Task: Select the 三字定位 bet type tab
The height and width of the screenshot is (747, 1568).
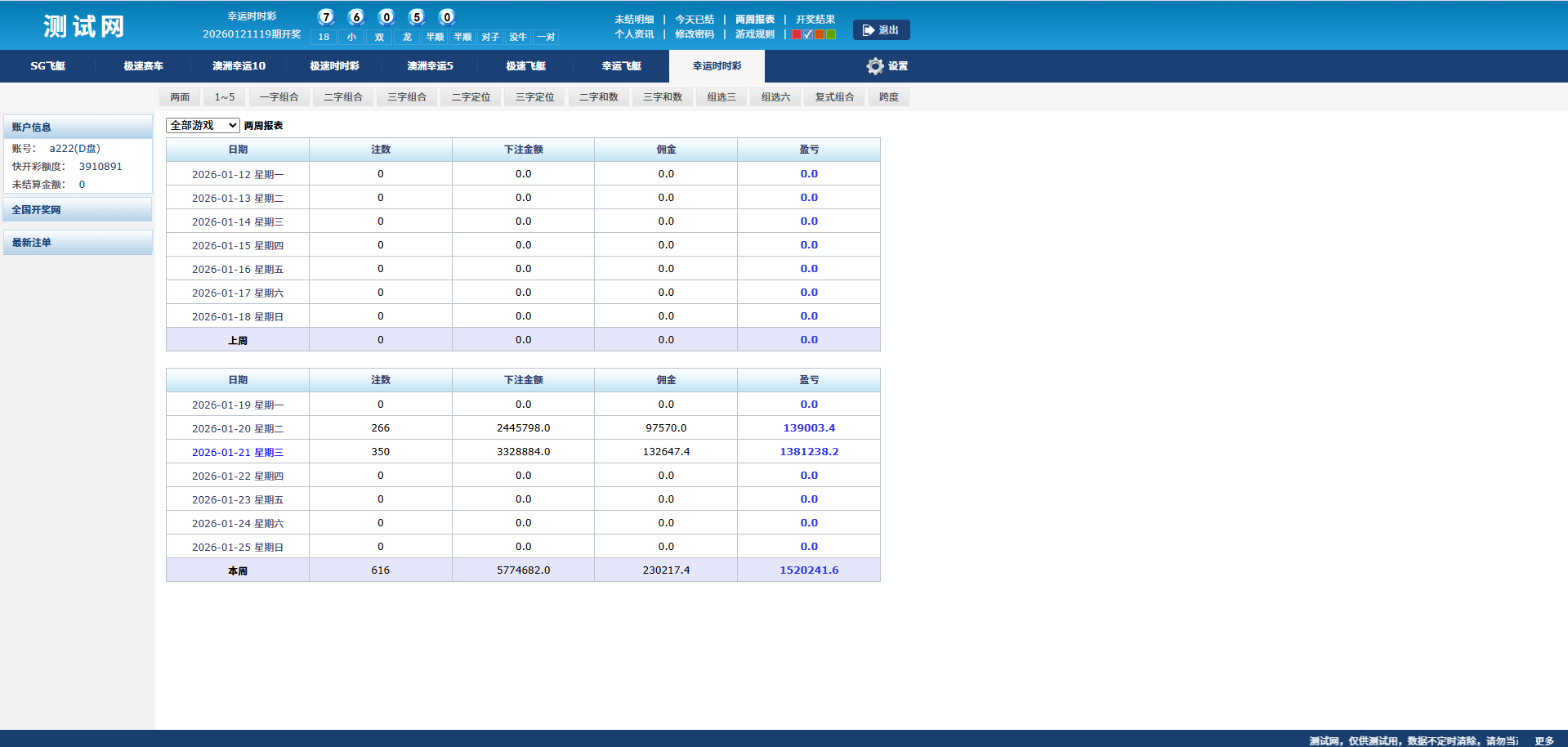Action: (x=534, y=97)
